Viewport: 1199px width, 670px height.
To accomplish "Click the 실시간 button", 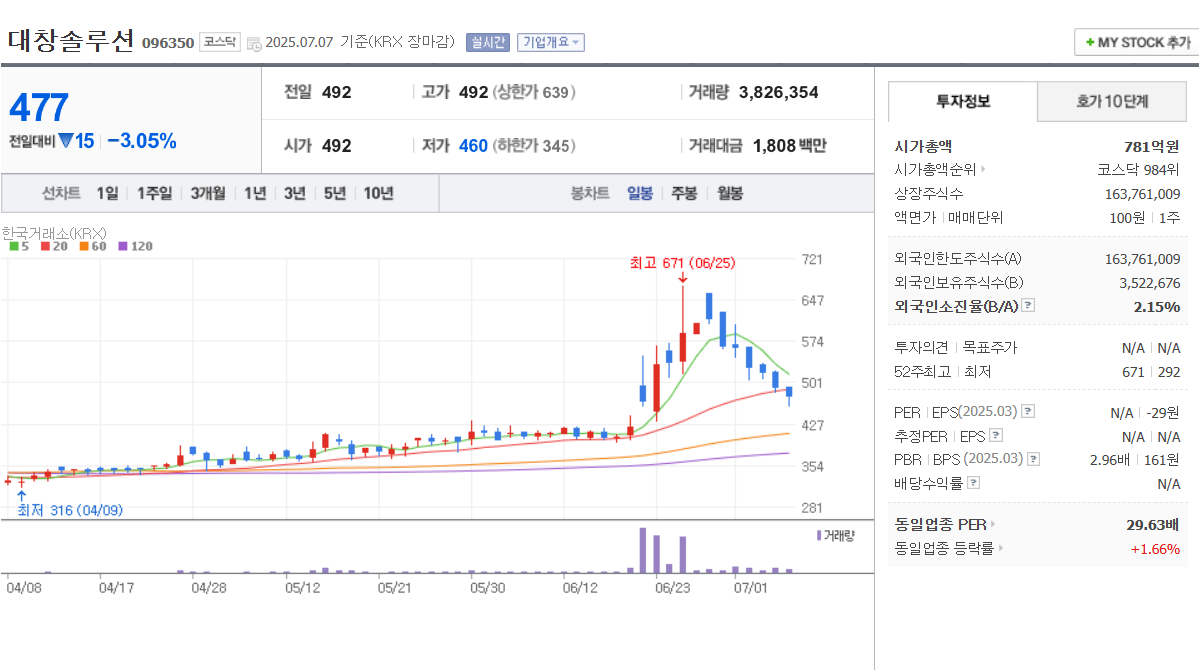I will (488, 42).
